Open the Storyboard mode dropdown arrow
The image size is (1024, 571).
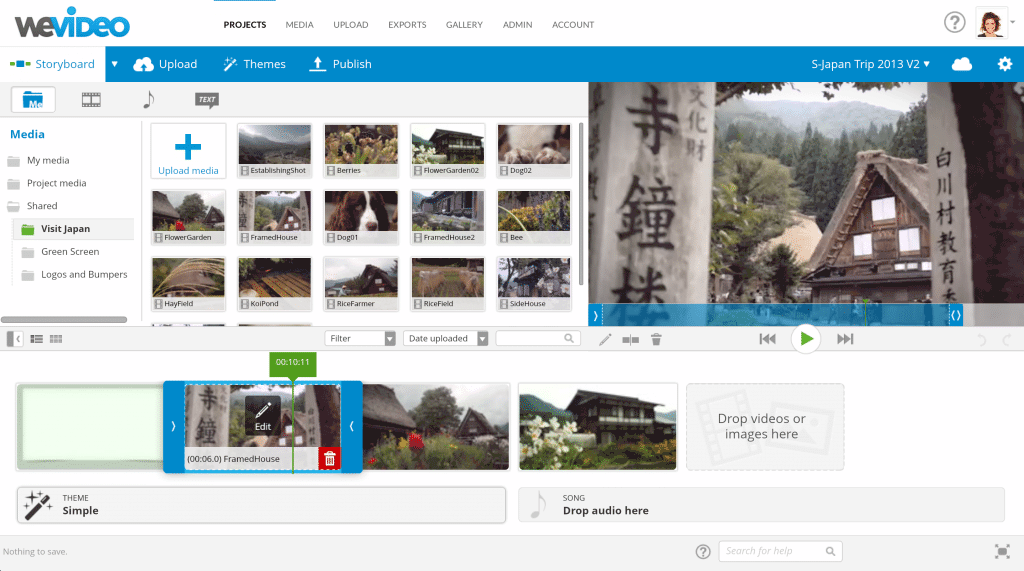(x=114, y=64)
